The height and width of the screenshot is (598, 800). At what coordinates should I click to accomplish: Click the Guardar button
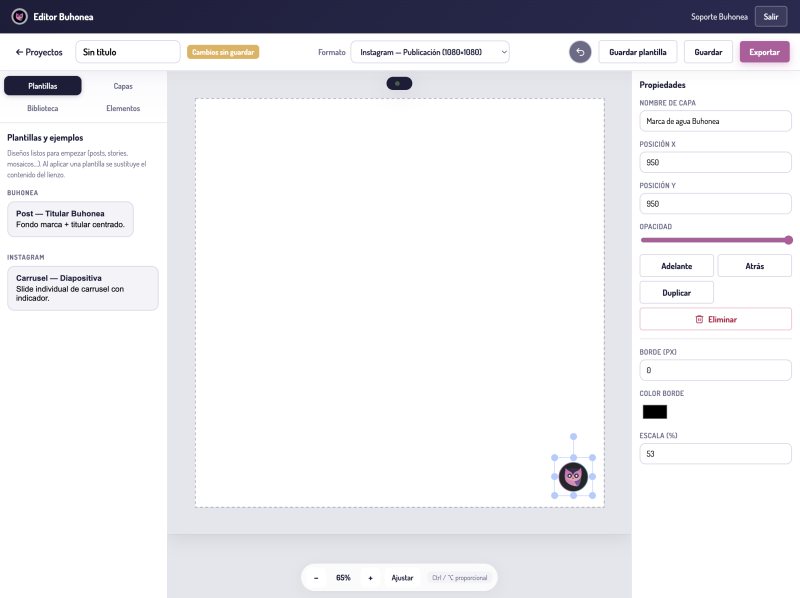[708, 52]
